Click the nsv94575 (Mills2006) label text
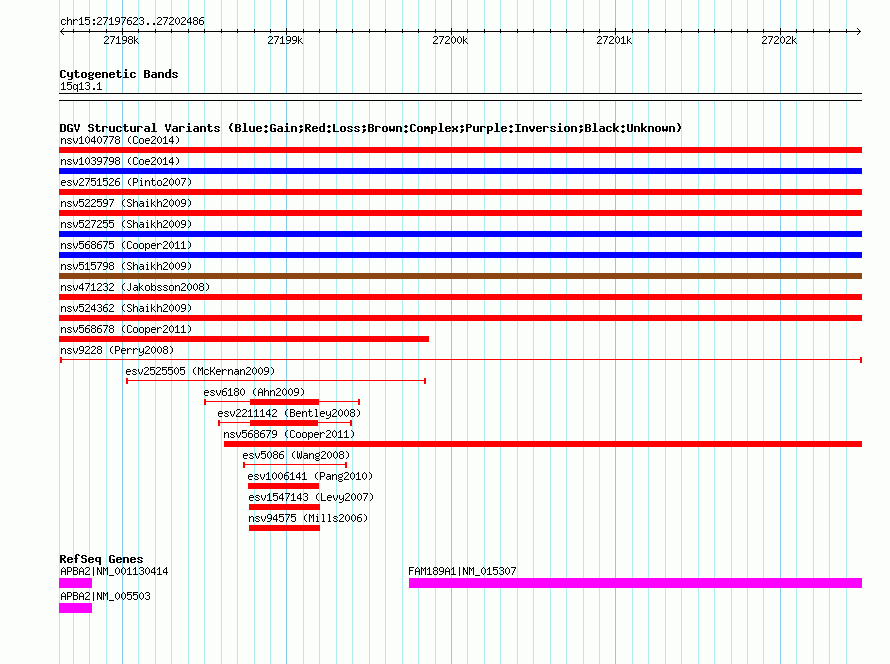 point(308,518)
